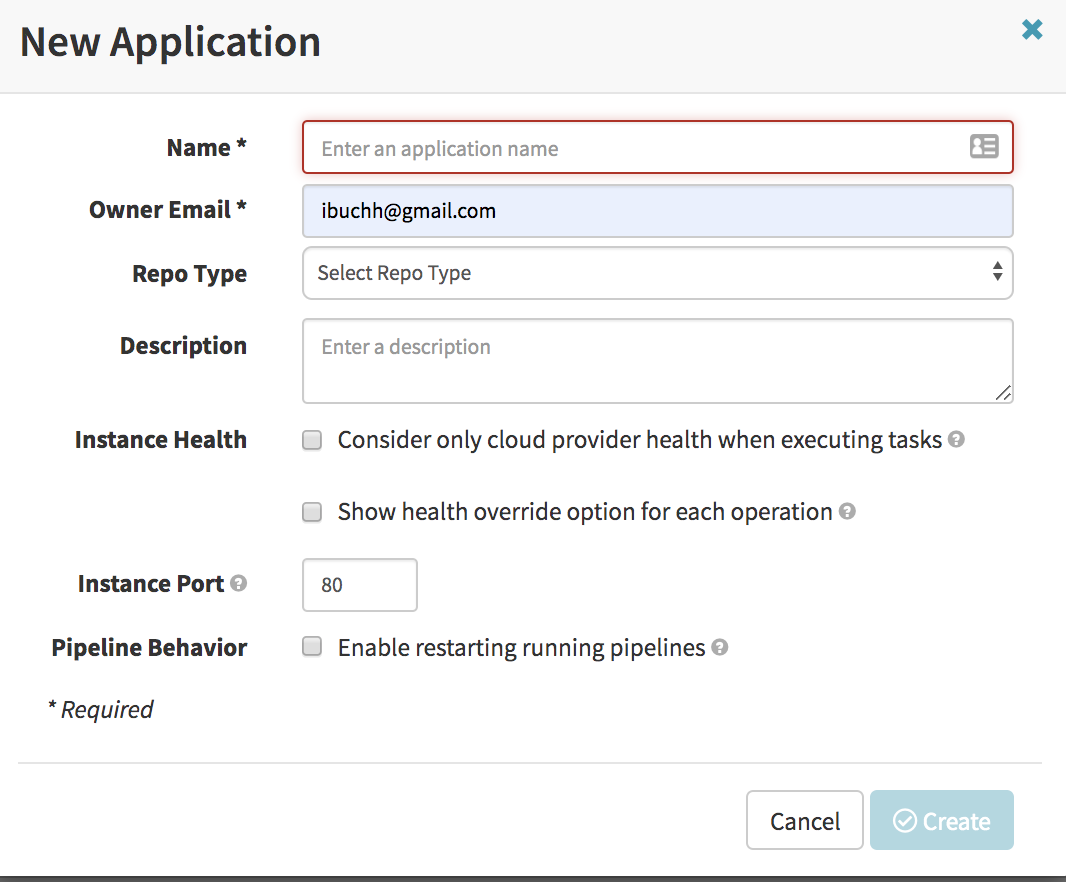Click the help icon next to health override
The width and height of the screenshot is (1066, 882).
tap(847, 511)
